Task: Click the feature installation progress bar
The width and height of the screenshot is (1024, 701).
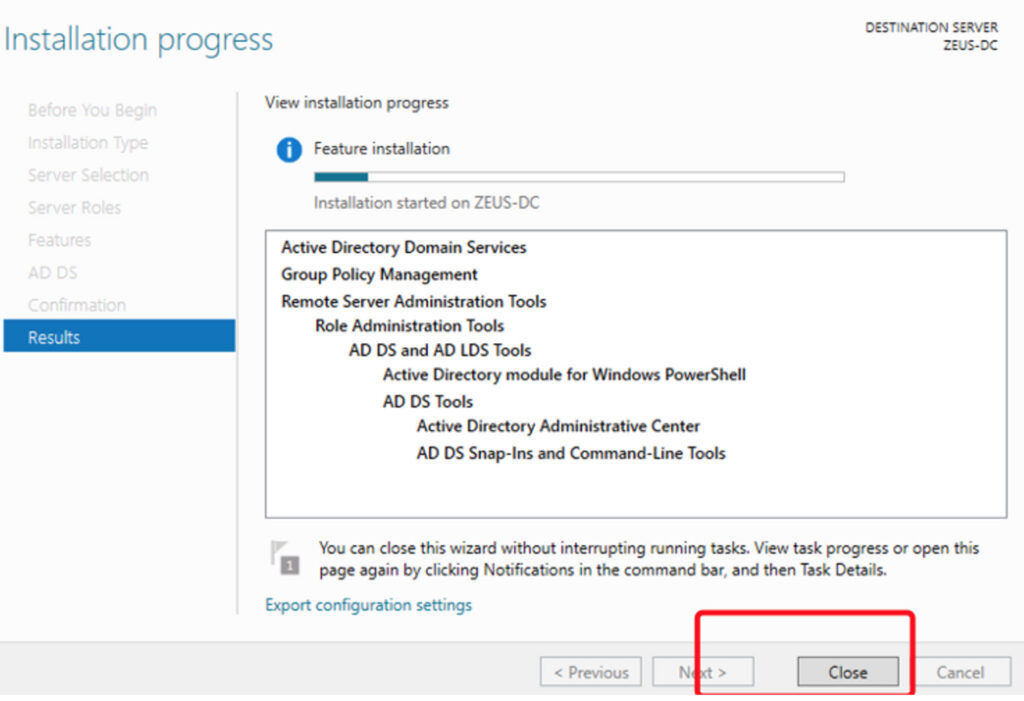Action: 578,177
